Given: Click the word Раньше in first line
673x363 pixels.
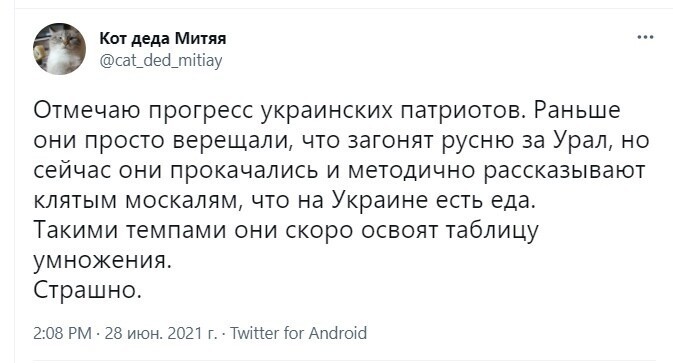Looking at the screenshot, I should coord(577,110).
